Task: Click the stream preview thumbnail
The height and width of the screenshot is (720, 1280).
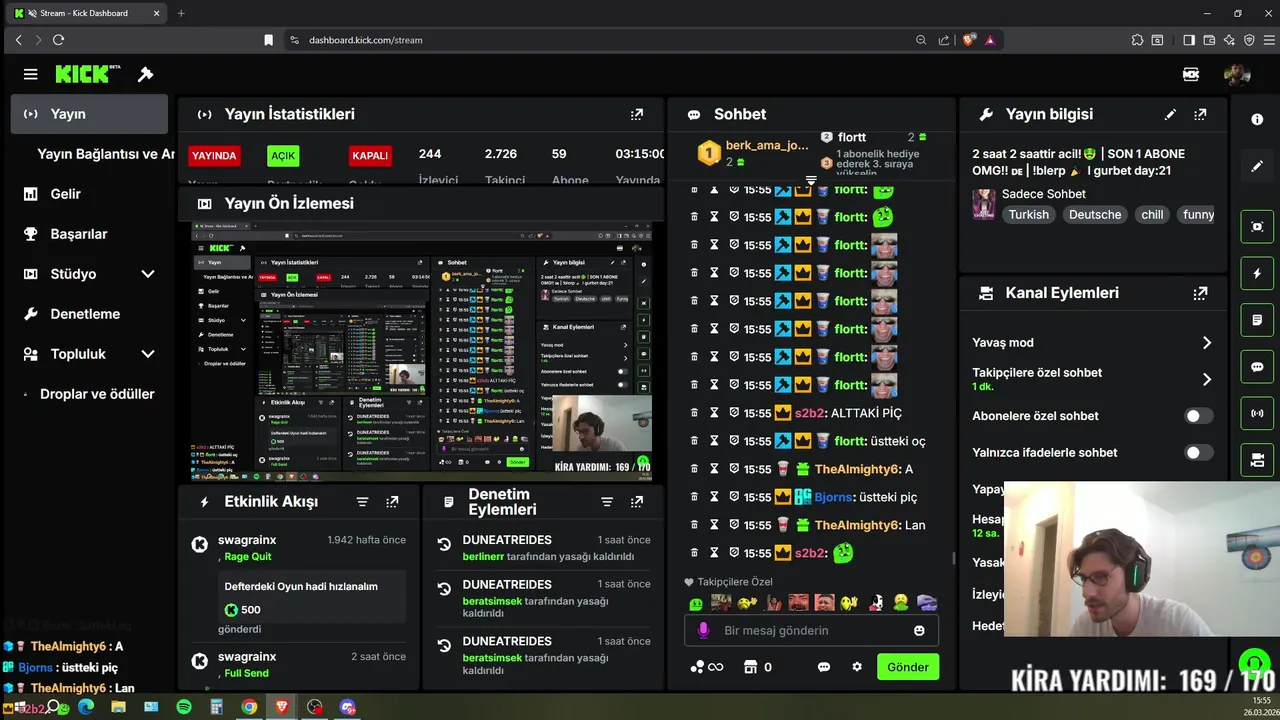Action: tap(421, 352)
